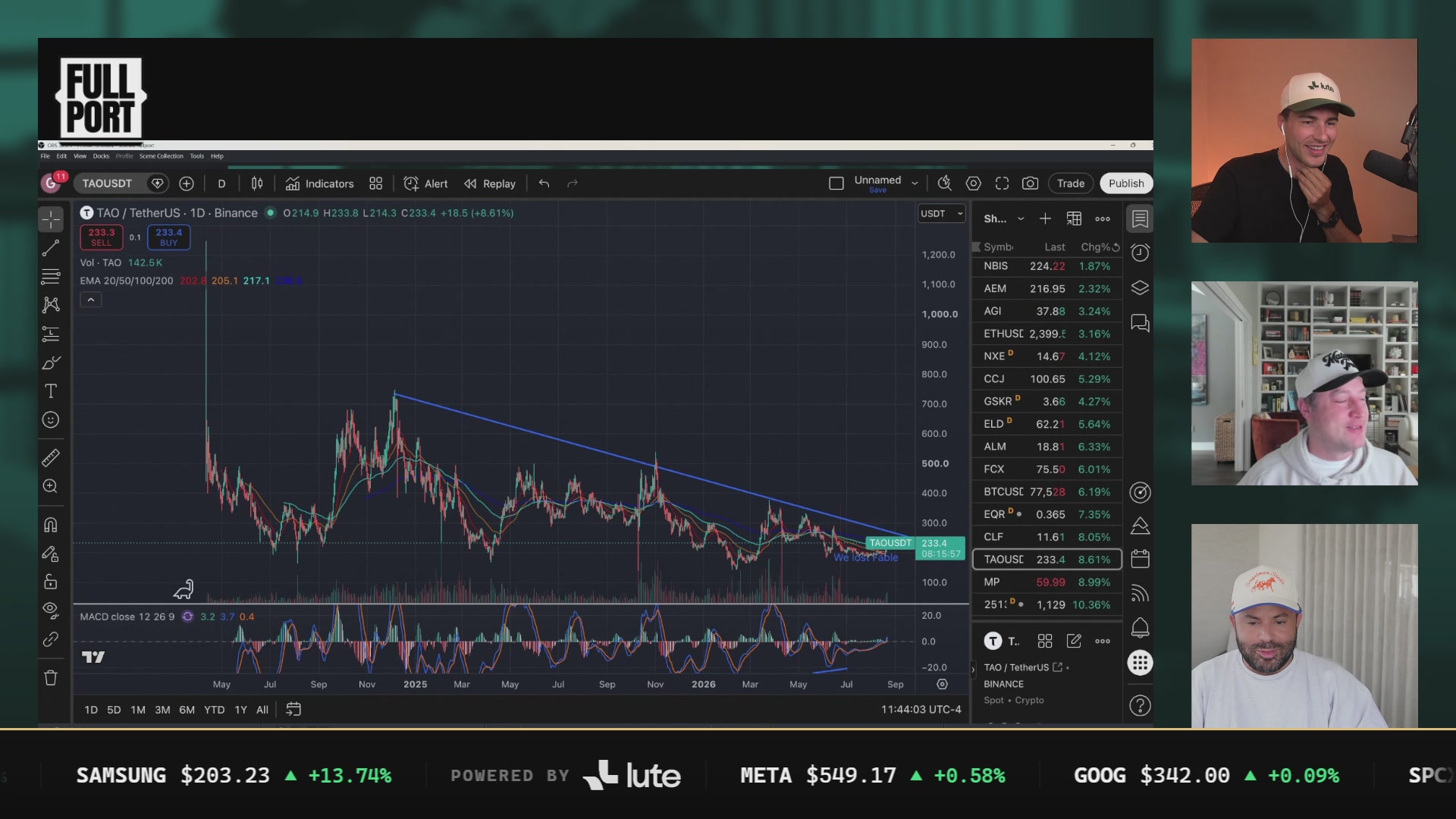Toggle the watchlist panel icon
This screenshot has width=1456, height=819.
pos(1140,219)
